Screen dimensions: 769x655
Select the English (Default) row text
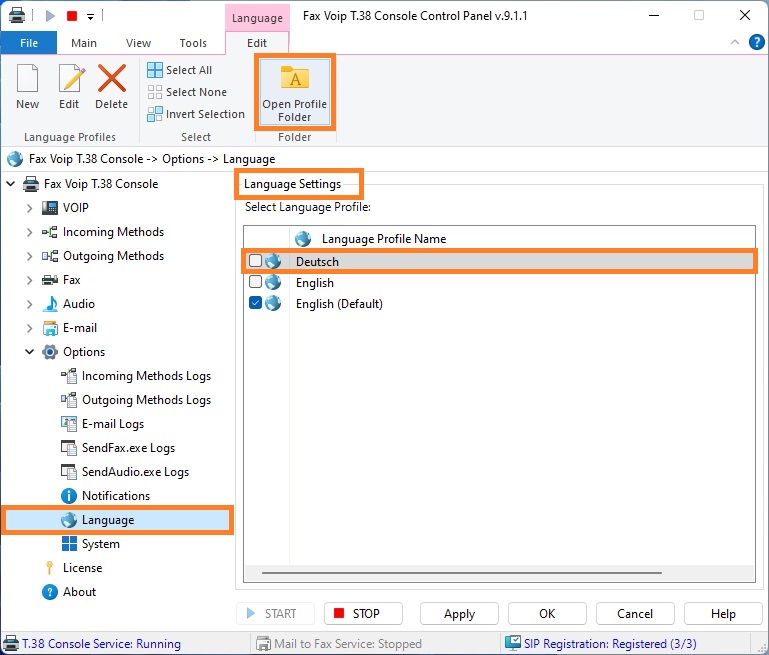coord(339,304)
